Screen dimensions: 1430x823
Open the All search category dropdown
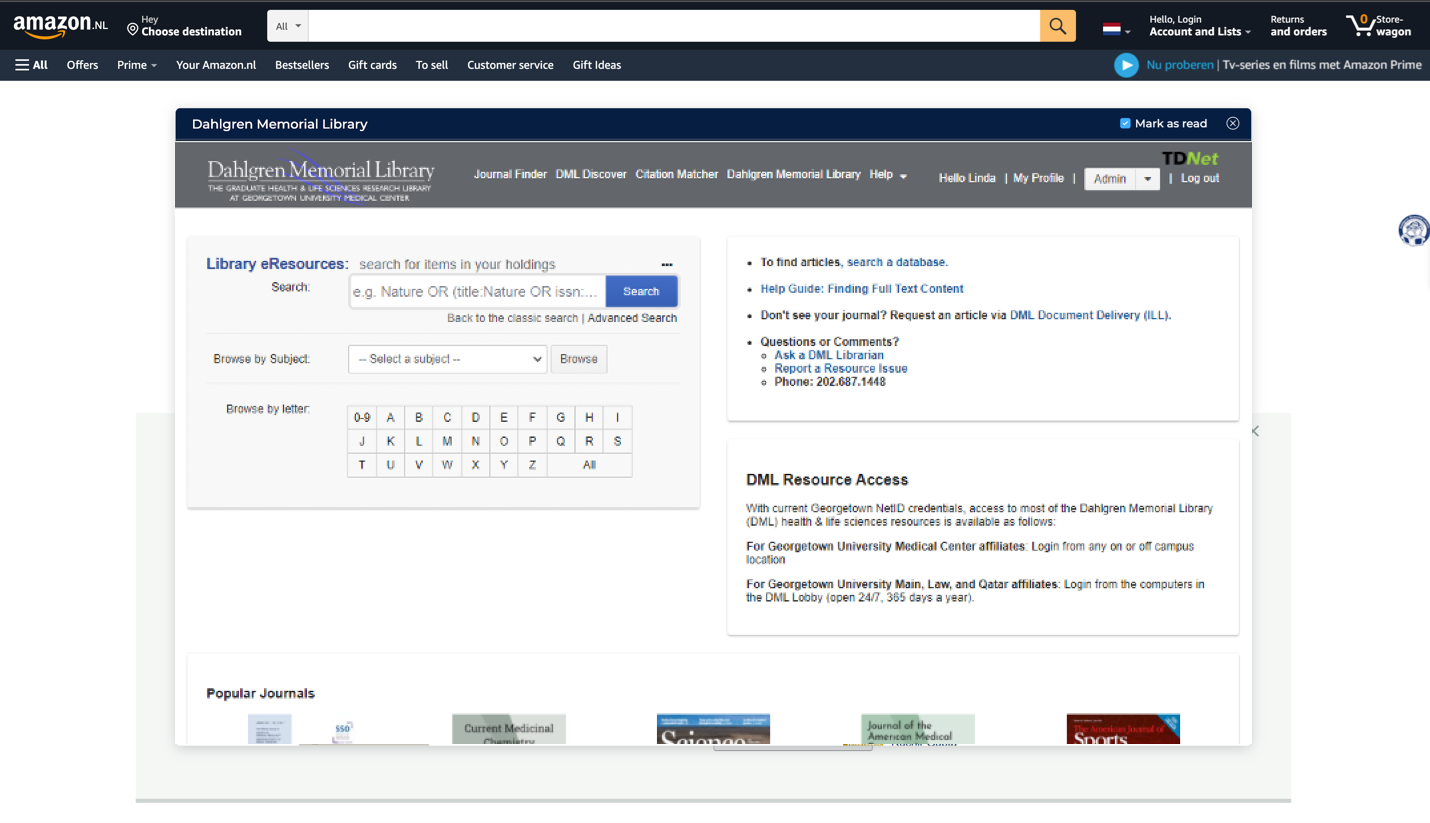pyautogui.click(x=288, y=26)
